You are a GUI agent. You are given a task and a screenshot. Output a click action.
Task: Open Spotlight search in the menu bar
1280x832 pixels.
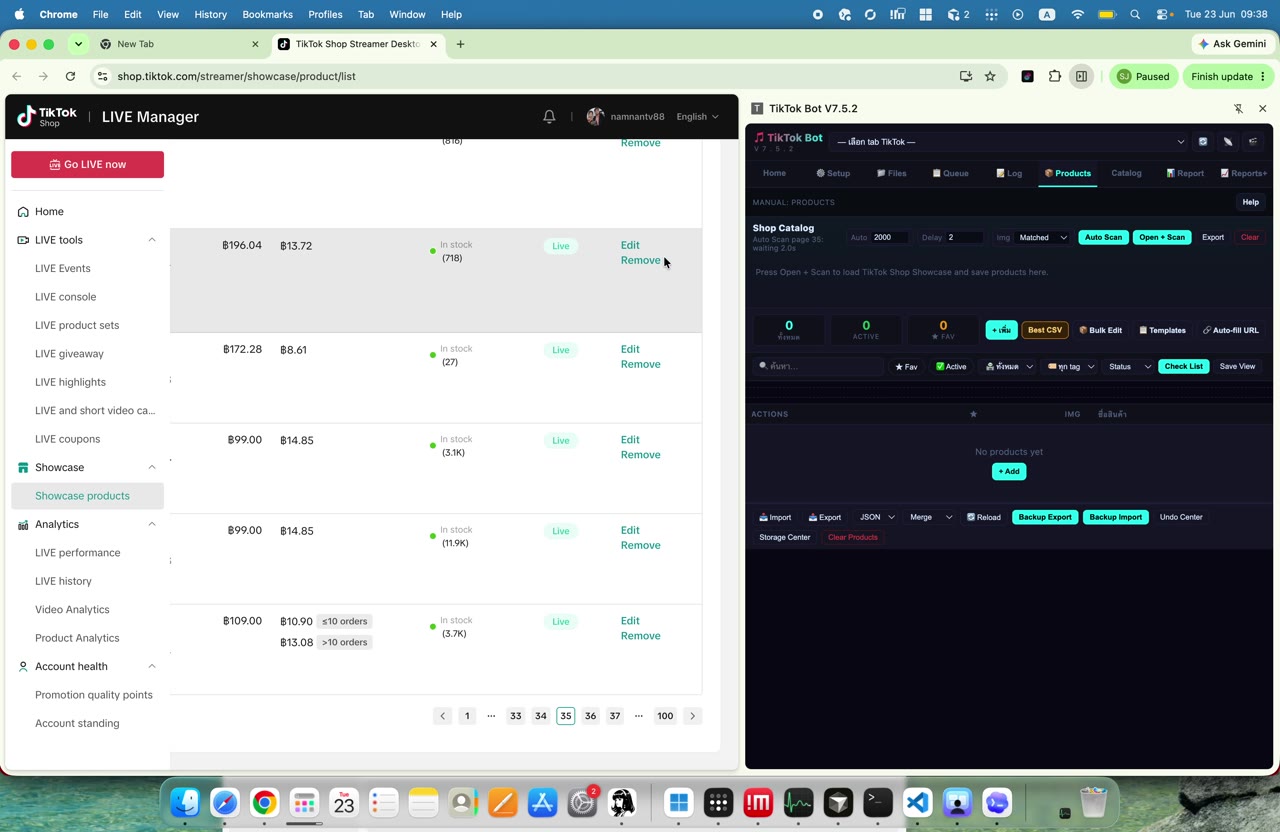point(1135,14)
